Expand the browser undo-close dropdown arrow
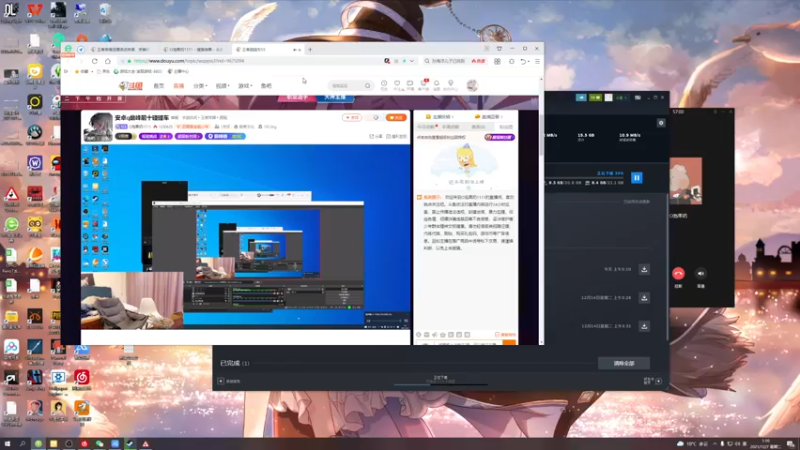Viewport: 800px width, 450px height. (x=530, y=62)
